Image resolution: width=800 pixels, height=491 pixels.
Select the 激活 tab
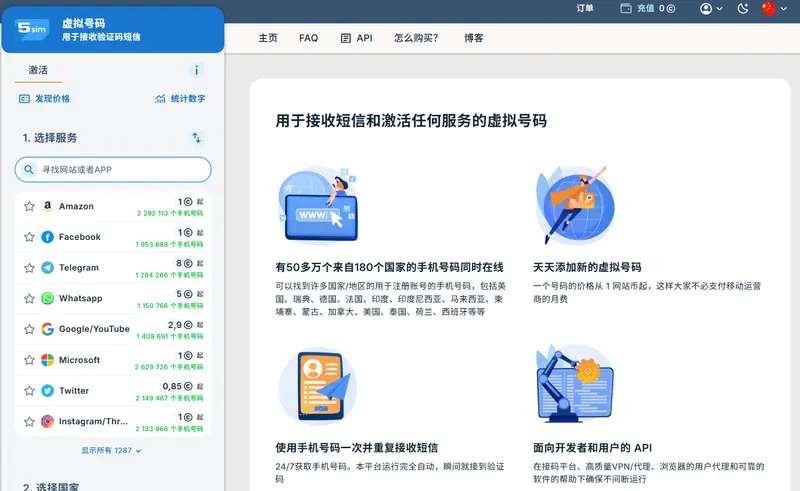[x=38, y=70]
